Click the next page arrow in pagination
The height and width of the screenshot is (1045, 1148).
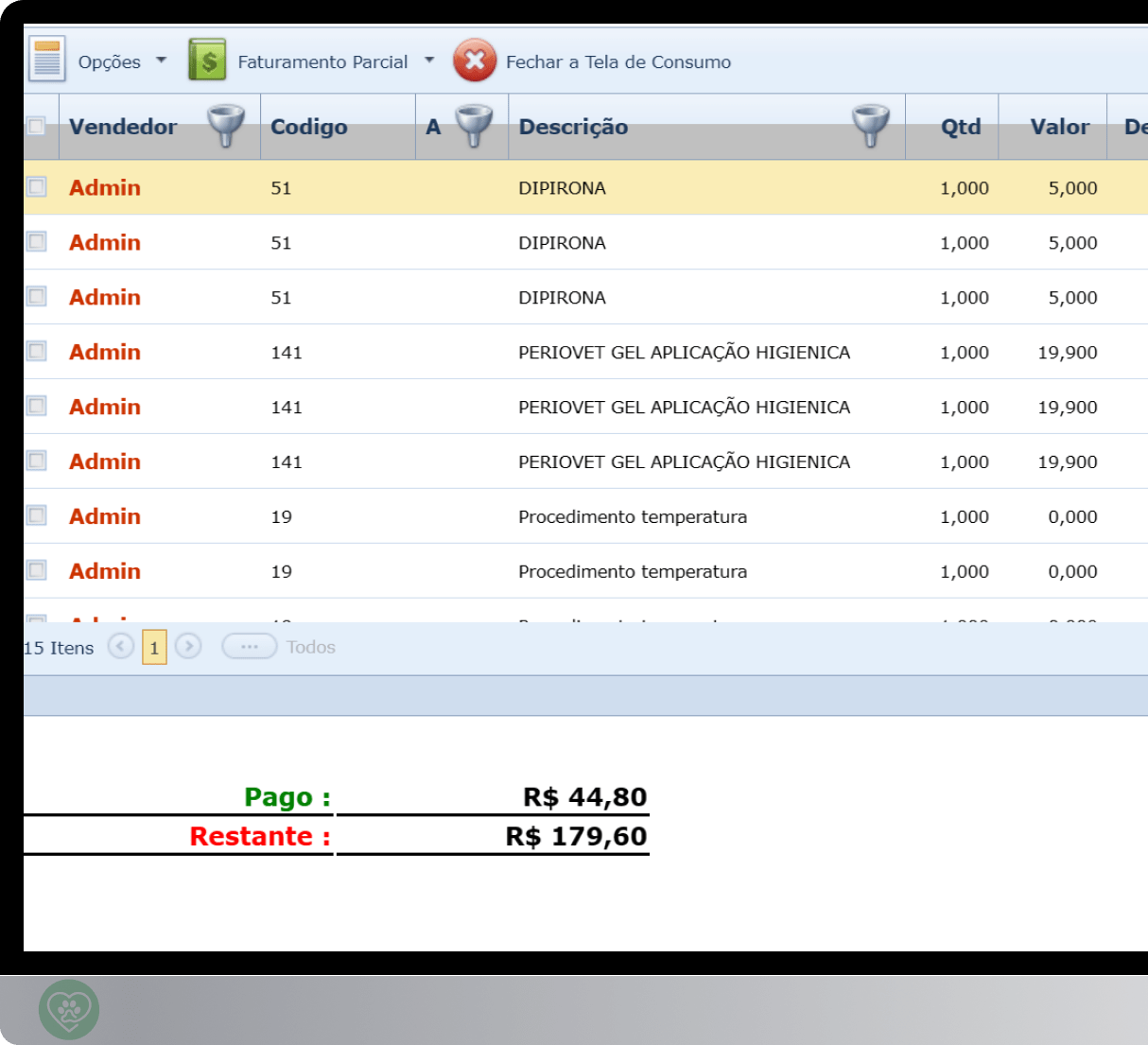[187, 646]
